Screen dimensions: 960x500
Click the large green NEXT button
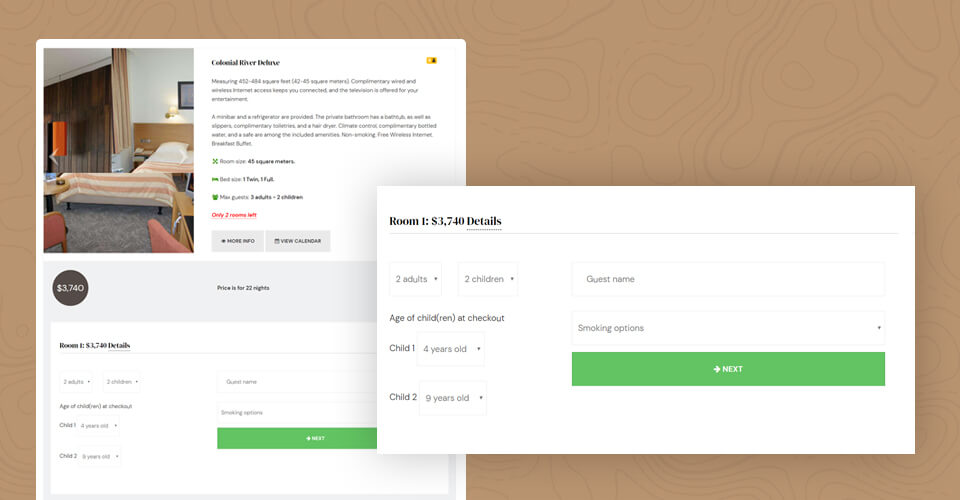728,369
